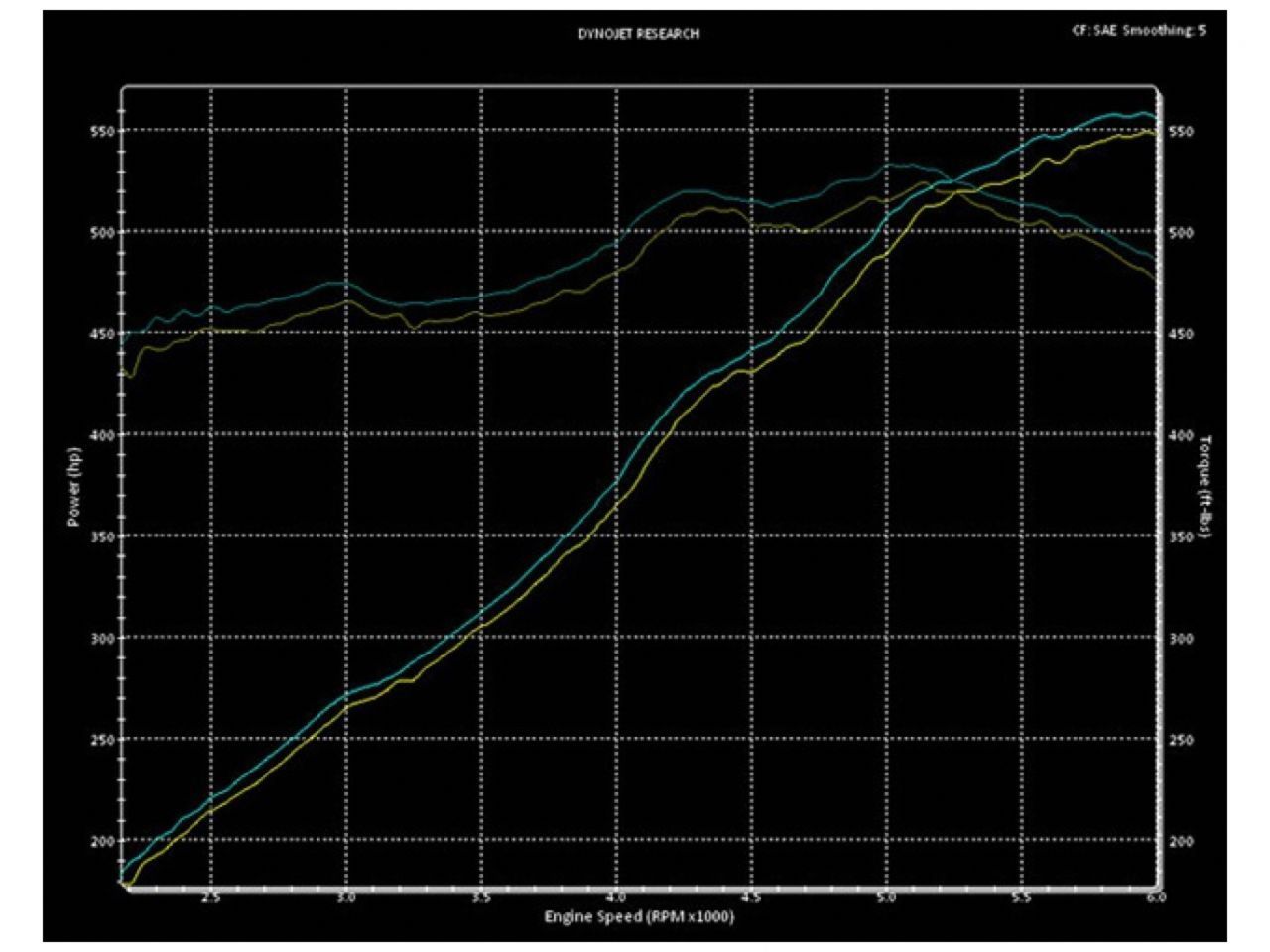Image resolution: width=1270 pixels, height=952 pixels.
Task: Click the 450 value on the power axis
Action: pos(104,334)
